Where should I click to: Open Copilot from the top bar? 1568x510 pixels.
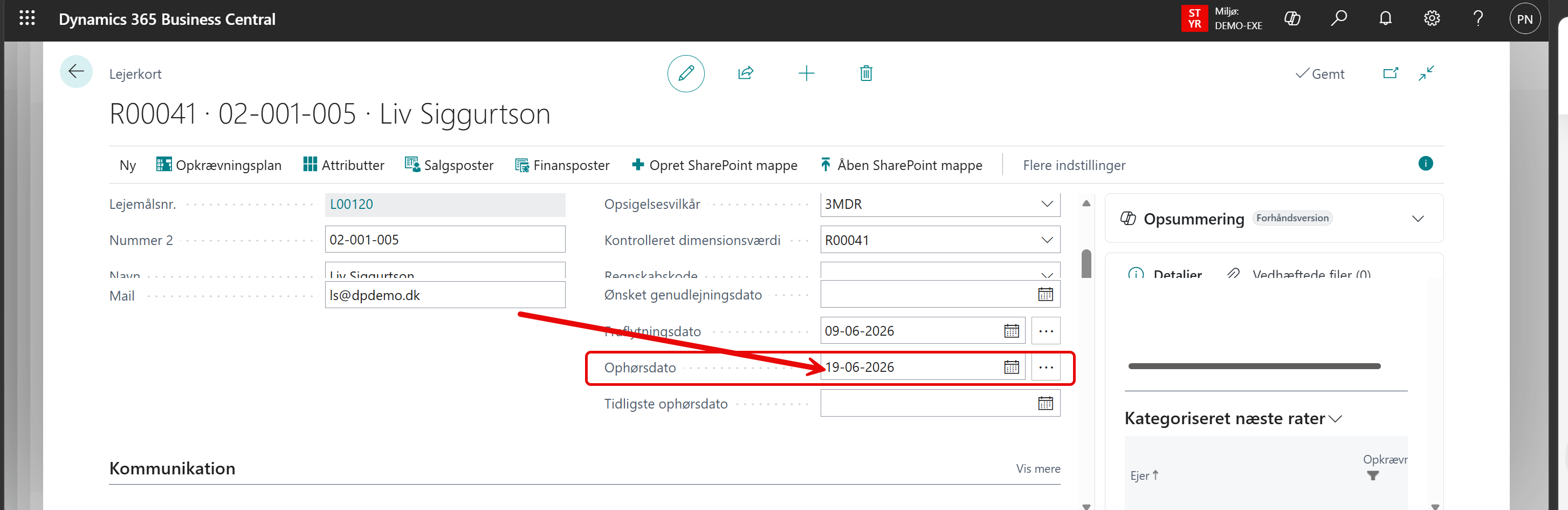1291,19
